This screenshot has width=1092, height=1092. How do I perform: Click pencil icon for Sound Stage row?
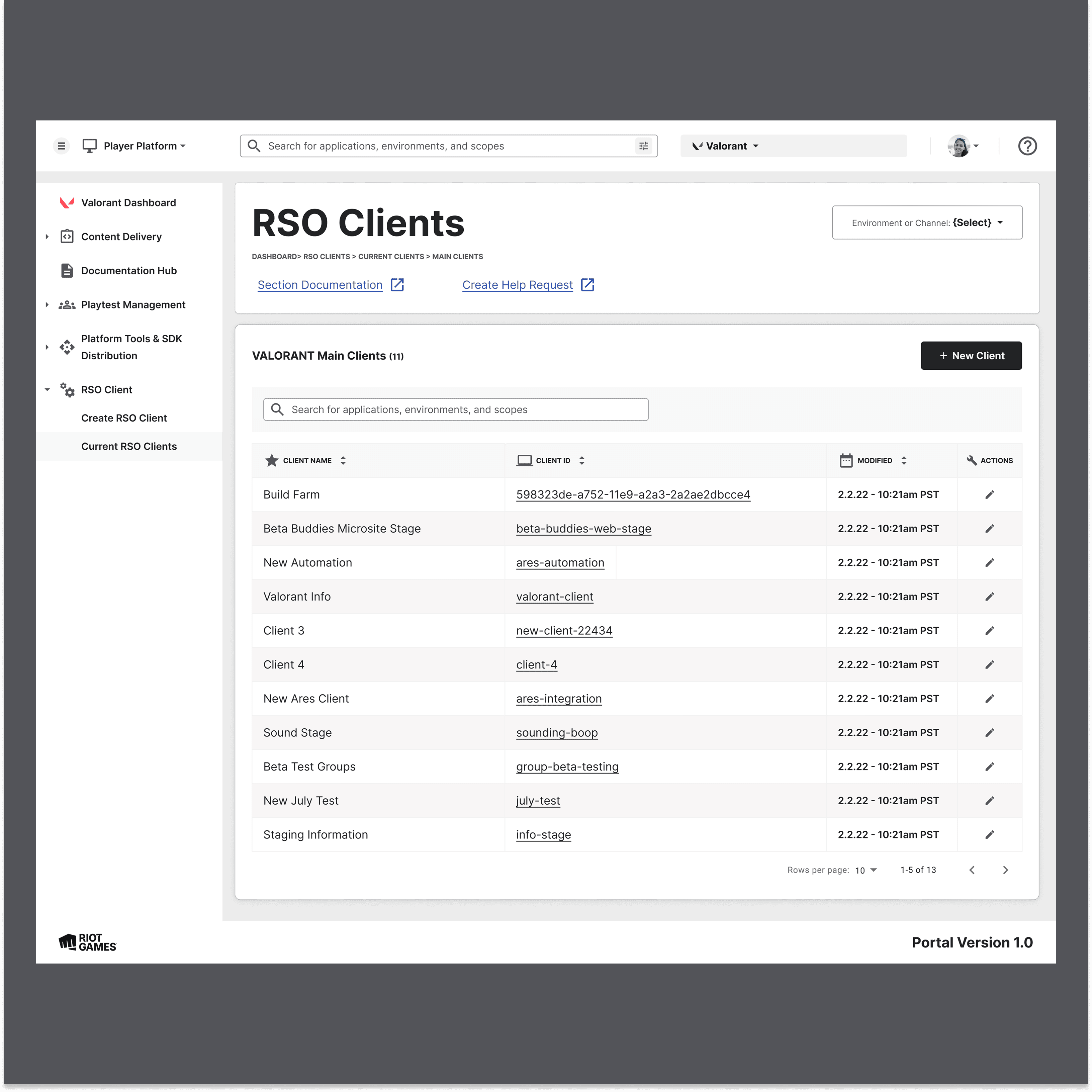(x=989, y=733)
